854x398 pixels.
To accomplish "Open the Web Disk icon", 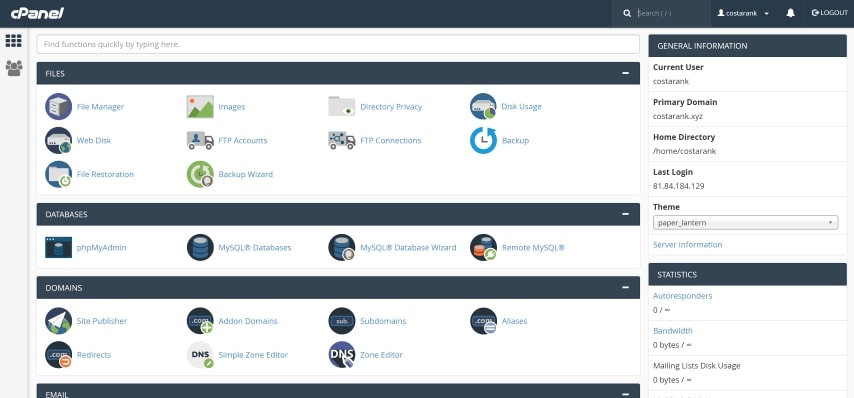I will (x=58, y=140).
